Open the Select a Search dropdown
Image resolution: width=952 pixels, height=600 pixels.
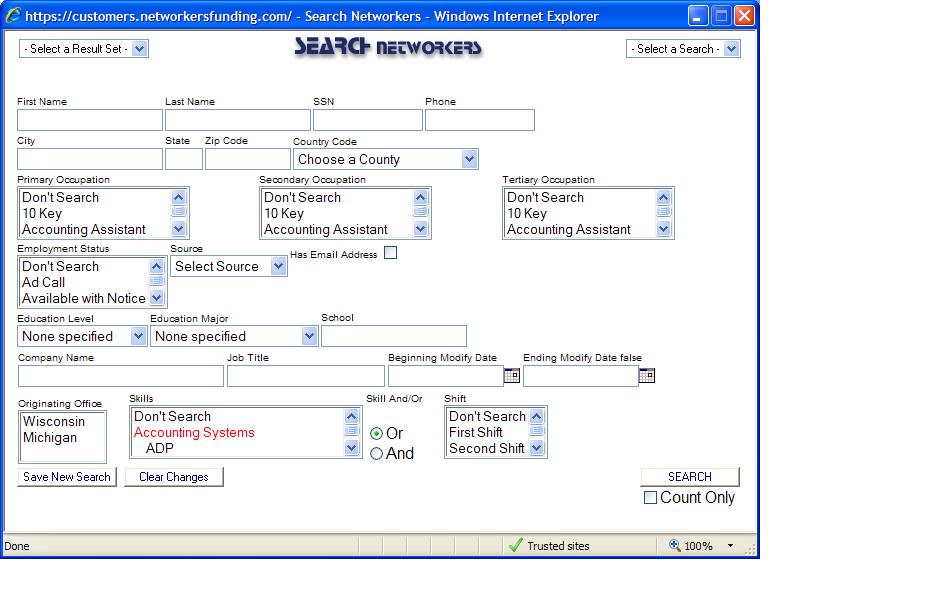pos(683,49)
